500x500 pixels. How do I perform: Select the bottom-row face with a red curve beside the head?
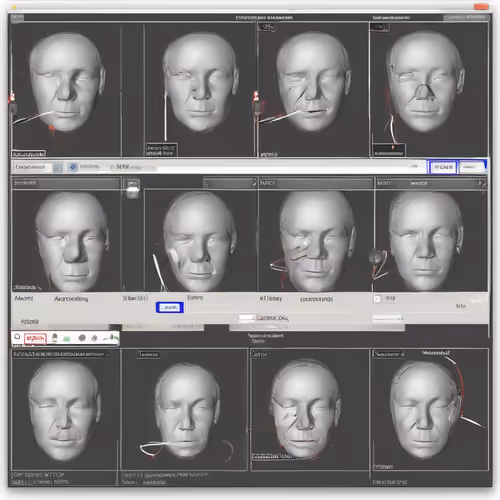pos(430,409)
